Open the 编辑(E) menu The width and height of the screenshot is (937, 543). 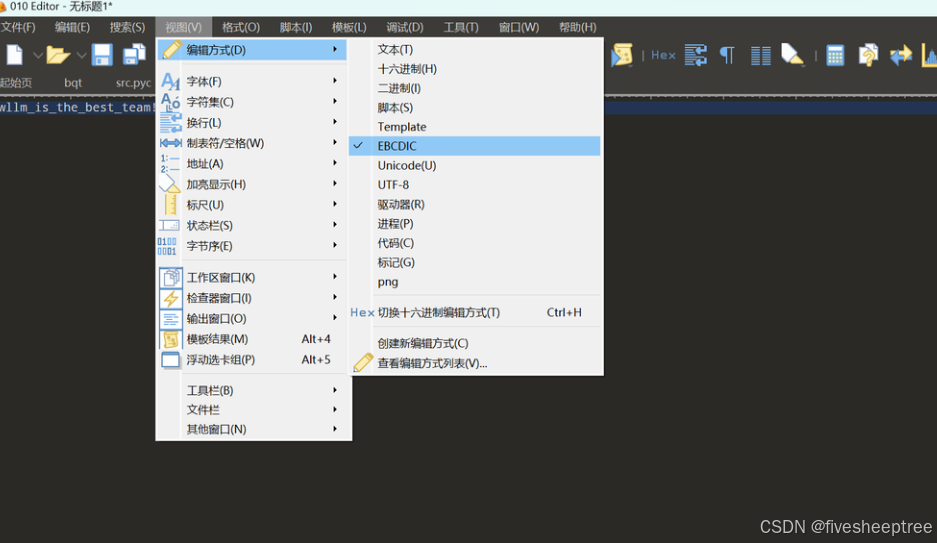(72, 27)
